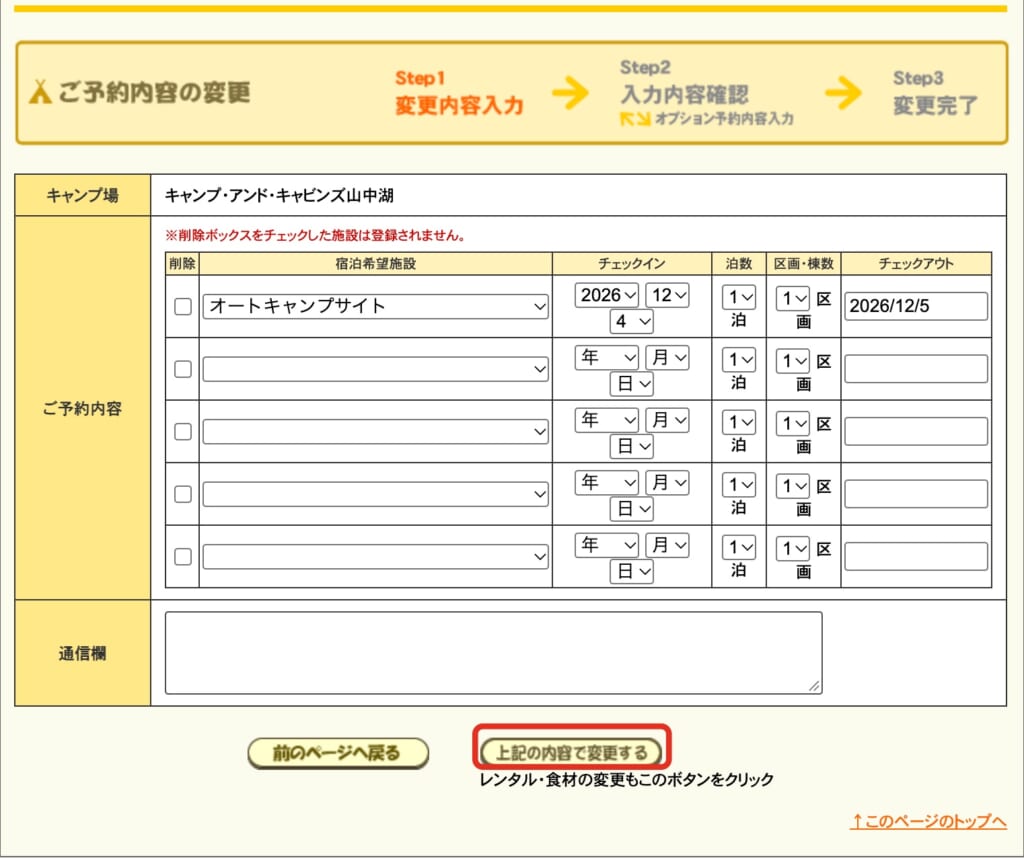This screenshot has height=858, width=1024.
Task: Tick the delete checkbox in the second reservation row
Action: point(183,369)
